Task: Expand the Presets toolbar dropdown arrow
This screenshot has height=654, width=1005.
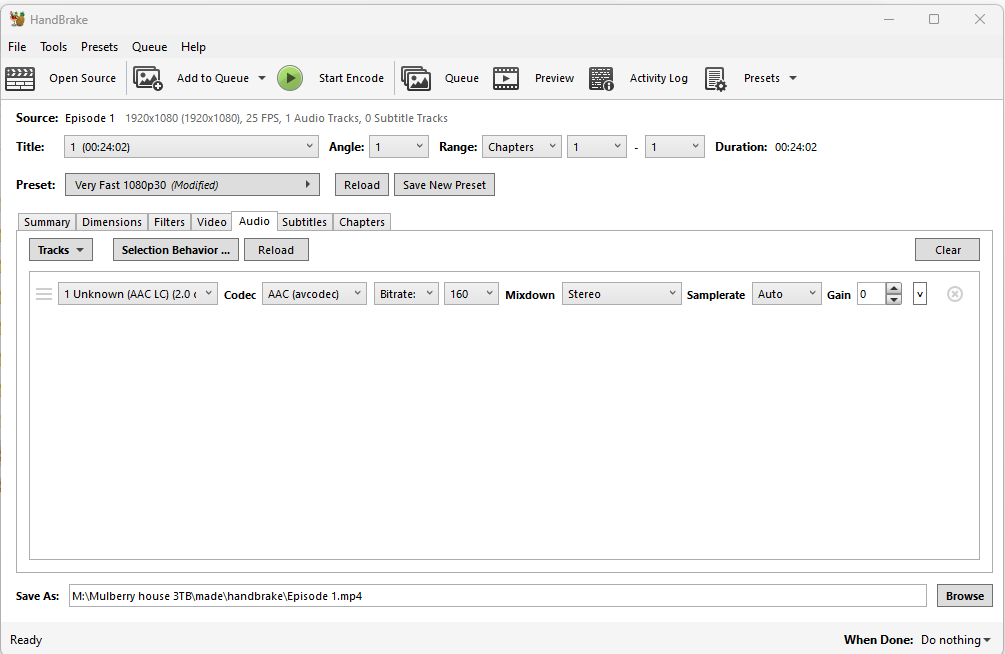Action: [x=793, y=78]
